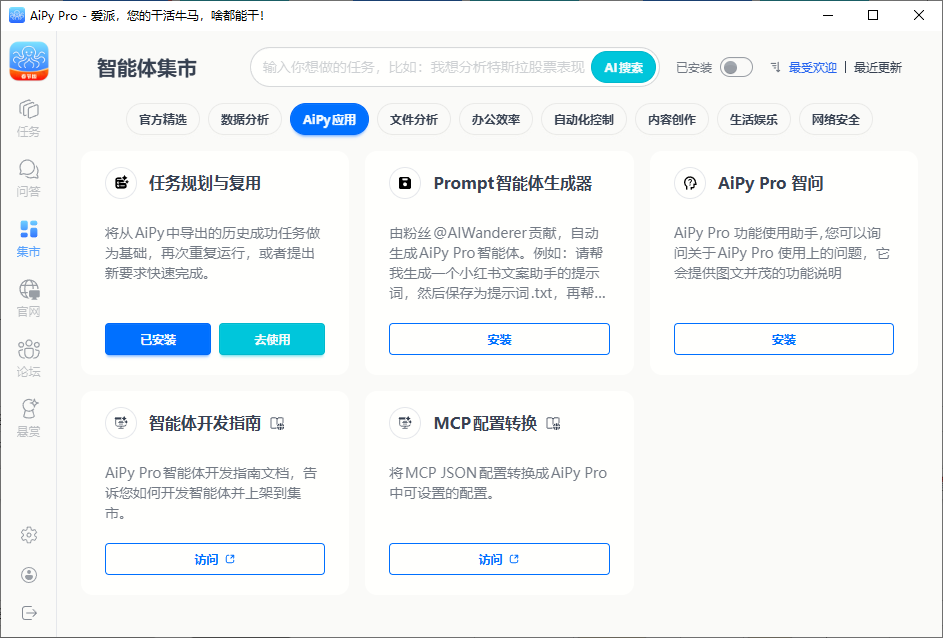Open the 问答 (Q&A) sidebar icon
The width and height of the screenshot is (943, 638).
coord(29,177)
